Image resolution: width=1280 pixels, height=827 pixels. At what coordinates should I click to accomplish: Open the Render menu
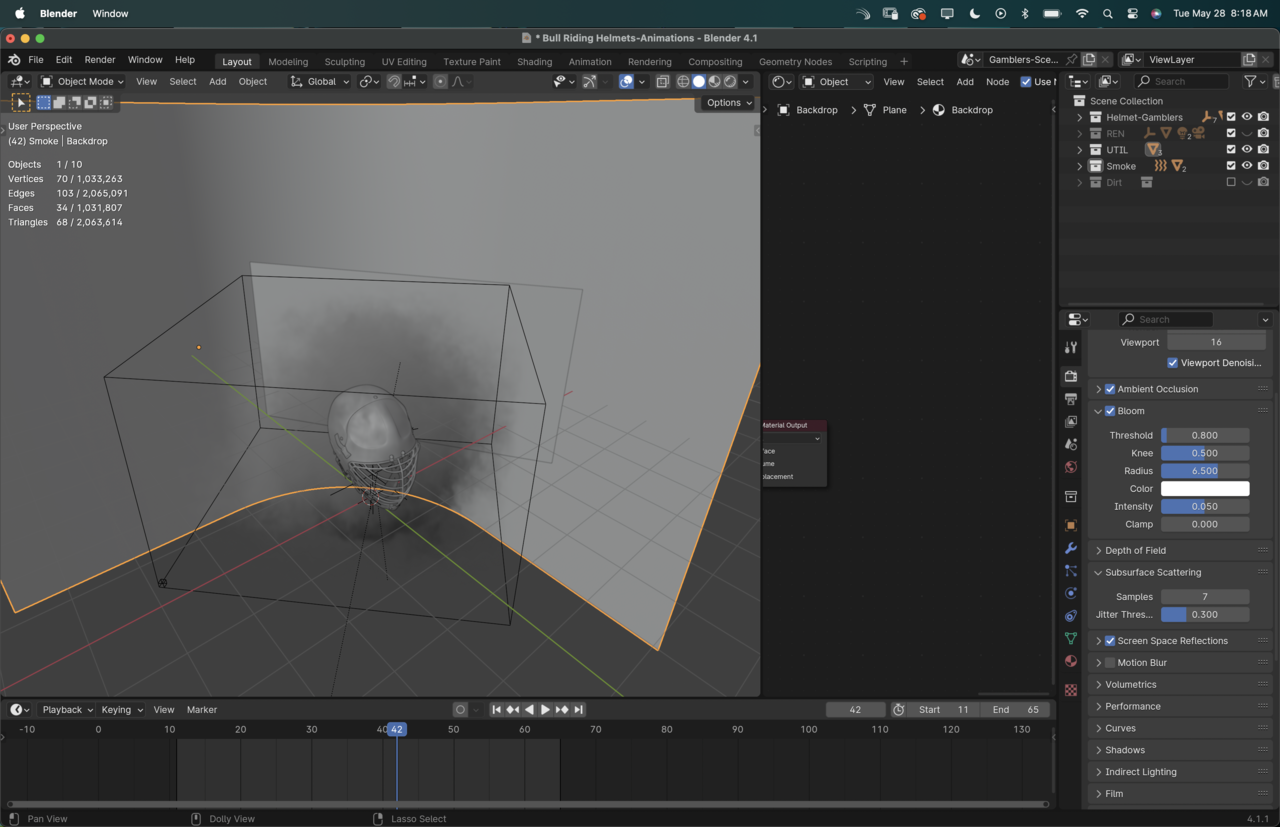[100, 60]
